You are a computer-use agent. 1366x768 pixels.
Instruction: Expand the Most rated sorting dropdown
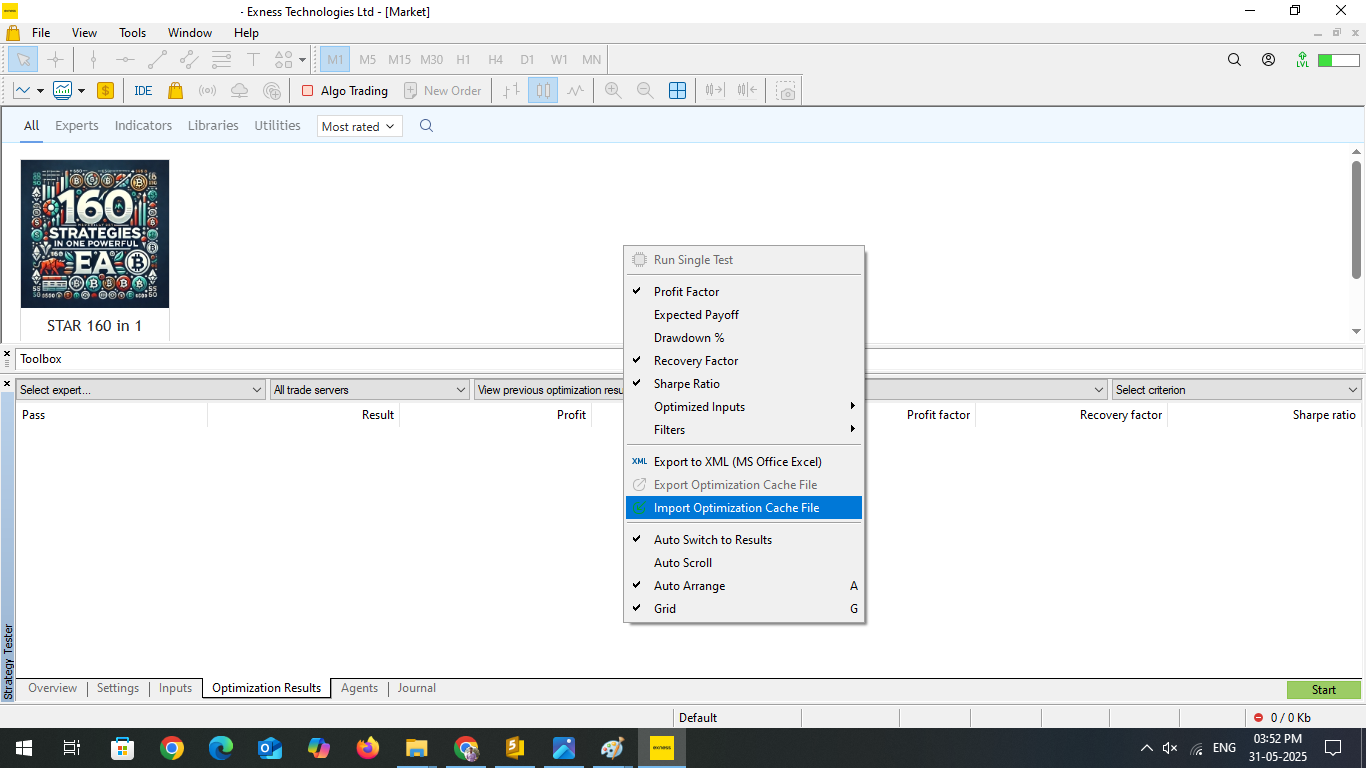pos(359,127)
